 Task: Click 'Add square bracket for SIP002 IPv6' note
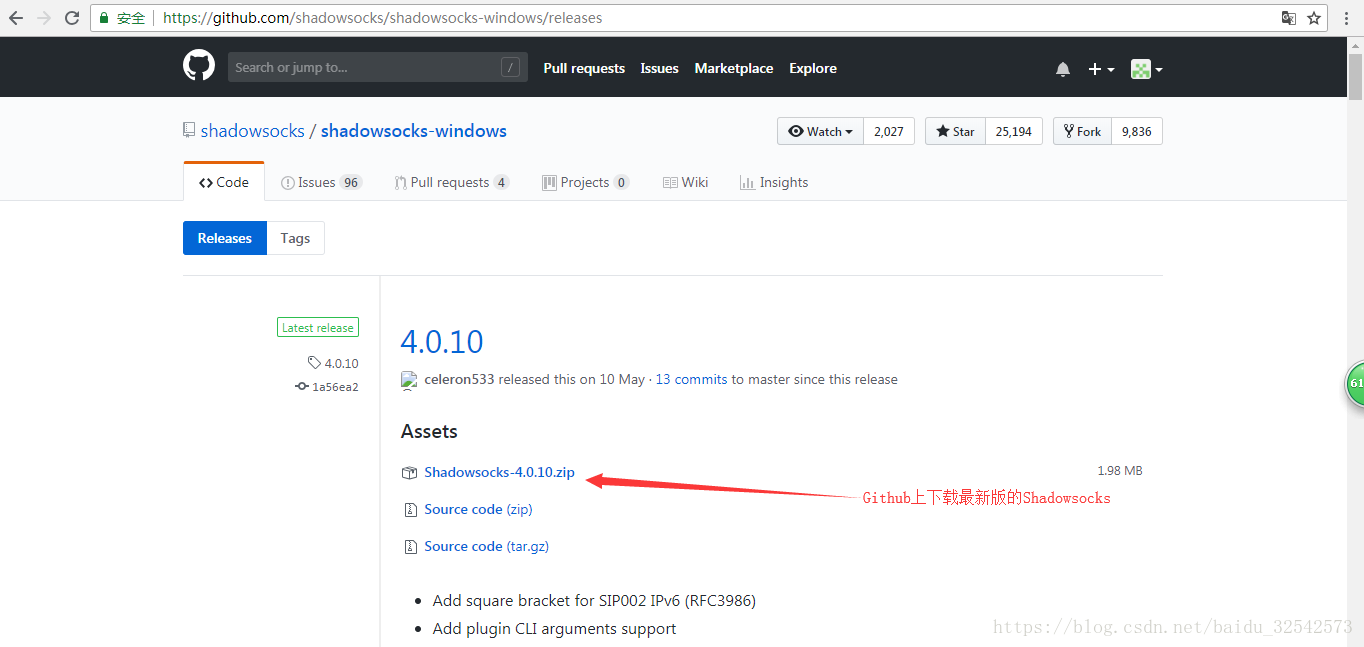click(594, 601)
